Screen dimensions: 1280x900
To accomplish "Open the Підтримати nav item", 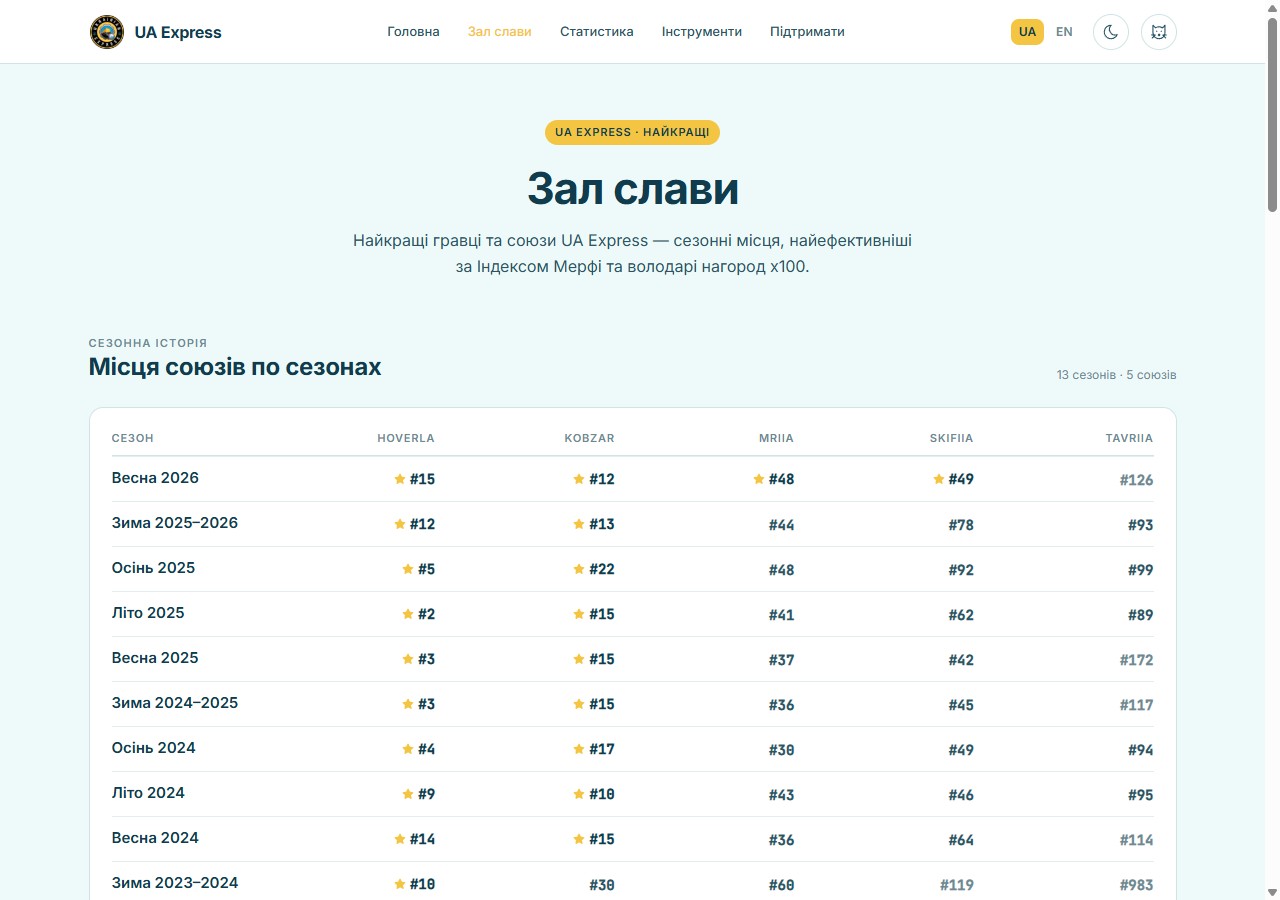I will pos(807,32).
